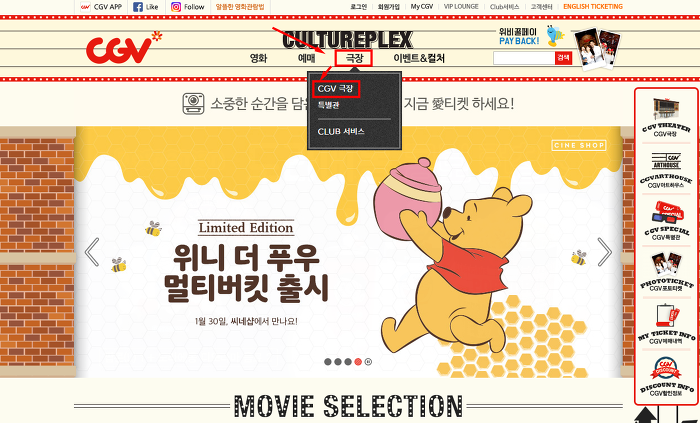
Task: Choose CLUB 서비스 in dropdown menu
Action: coord(341,132)
